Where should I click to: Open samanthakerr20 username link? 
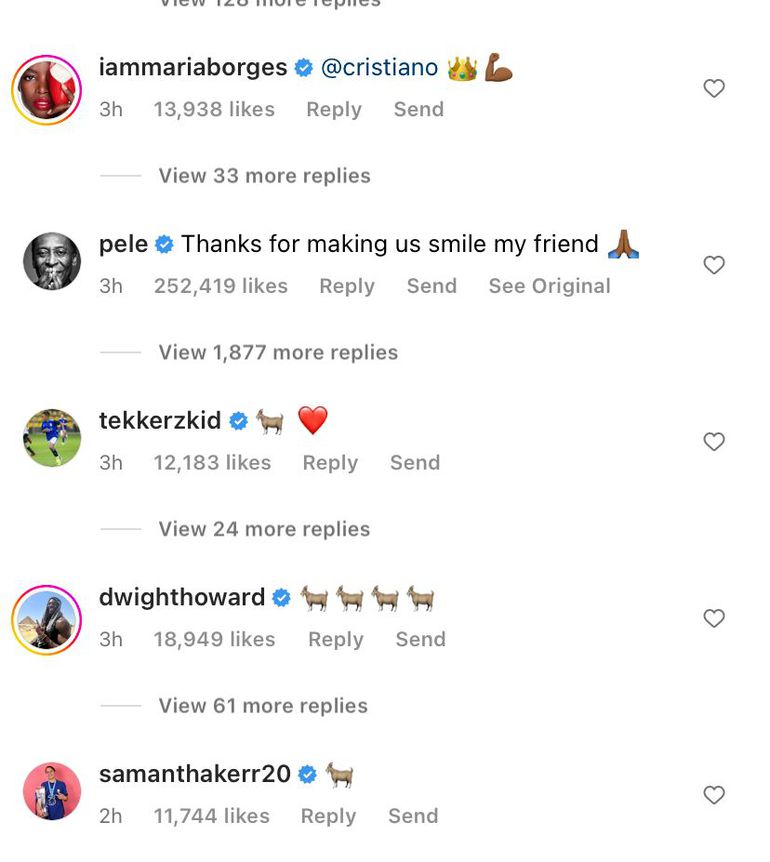click(x=195, y=774)
